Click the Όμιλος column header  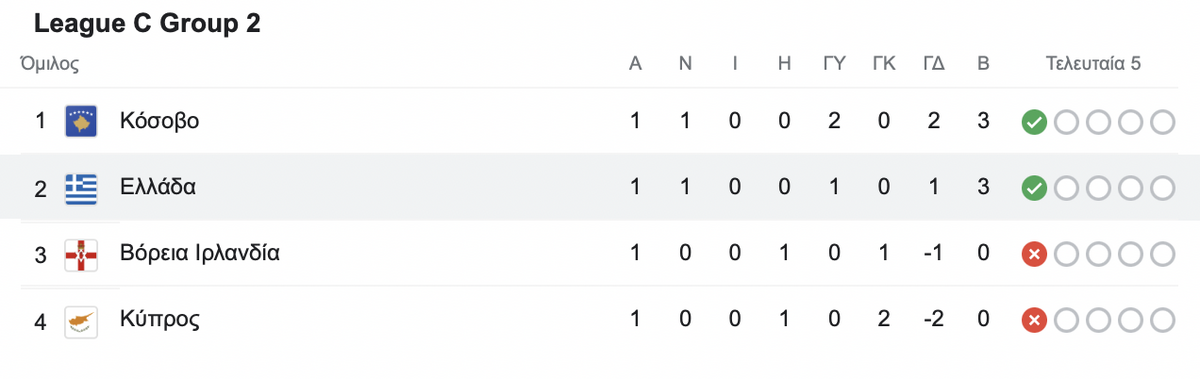click(x=49, y=65)
